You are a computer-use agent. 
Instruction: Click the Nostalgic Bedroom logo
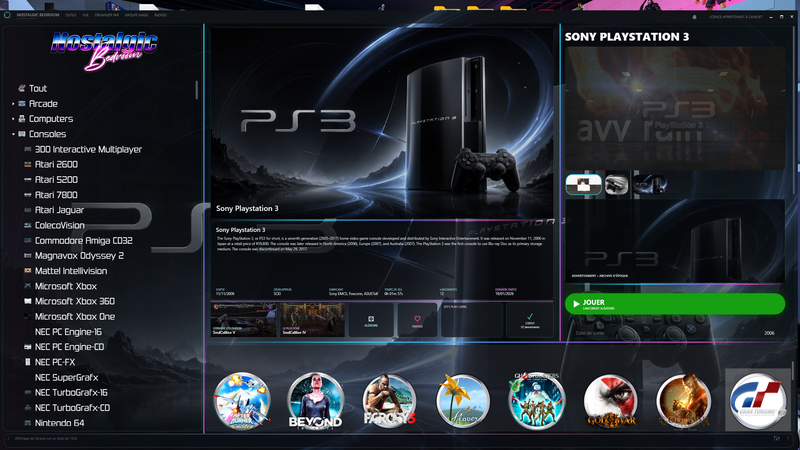[x=104, y=50]
